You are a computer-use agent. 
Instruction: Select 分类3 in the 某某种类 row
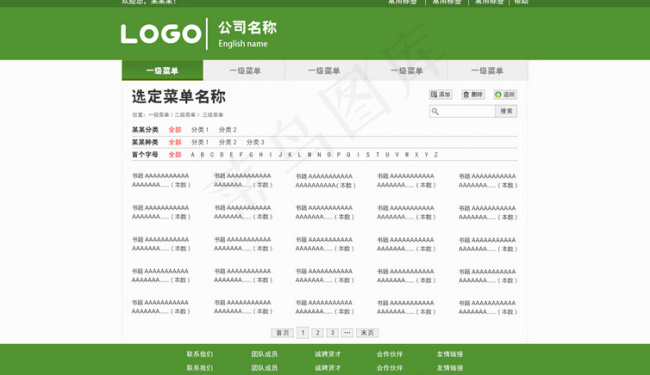point(255,142)
